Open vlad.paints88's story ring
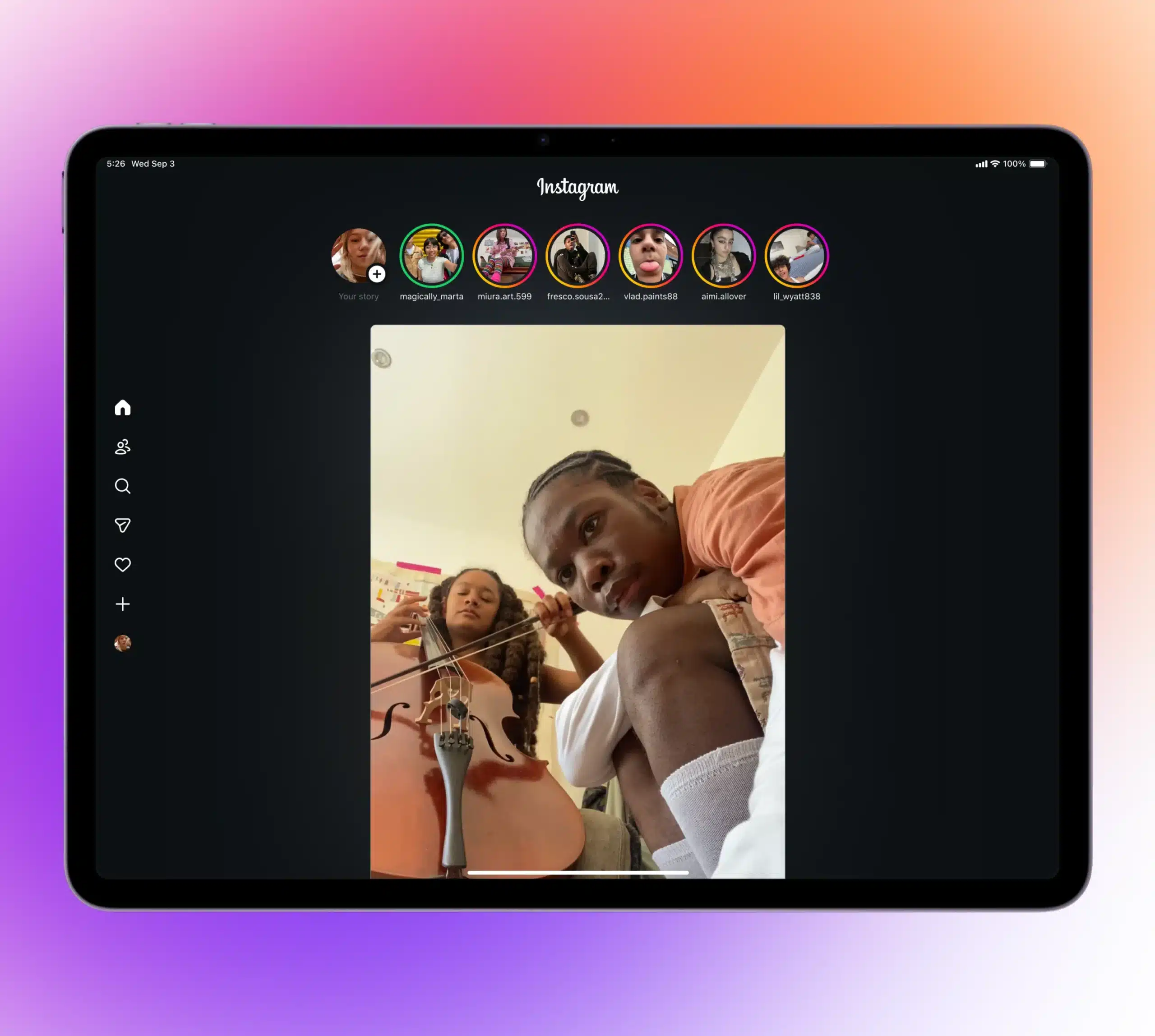The width and height of the screenshot is (1155, 1036). point(651,256)
